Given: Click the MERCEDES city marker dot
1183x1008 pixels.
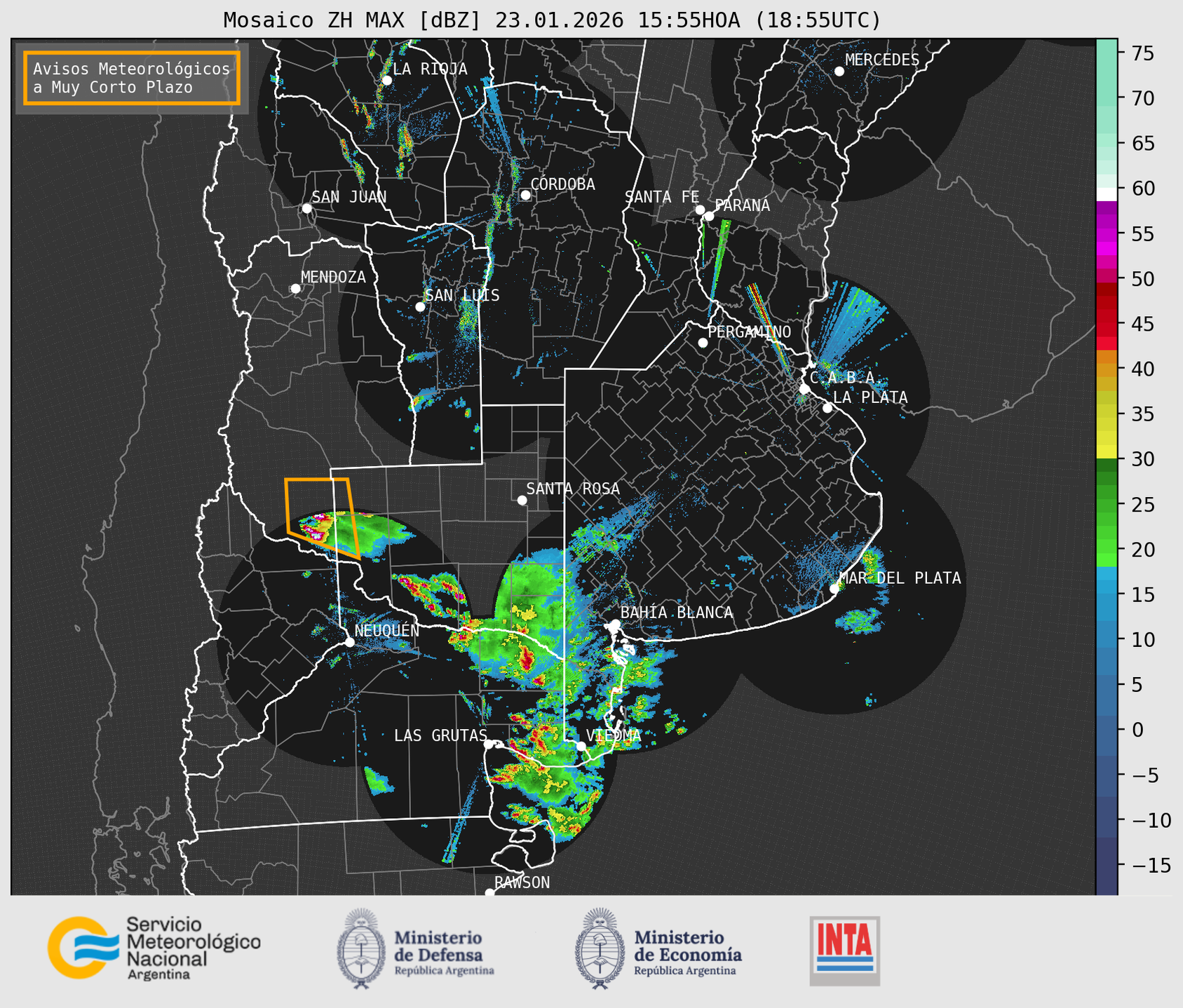Looking at the screenshot, I should [x=839, y=71].
